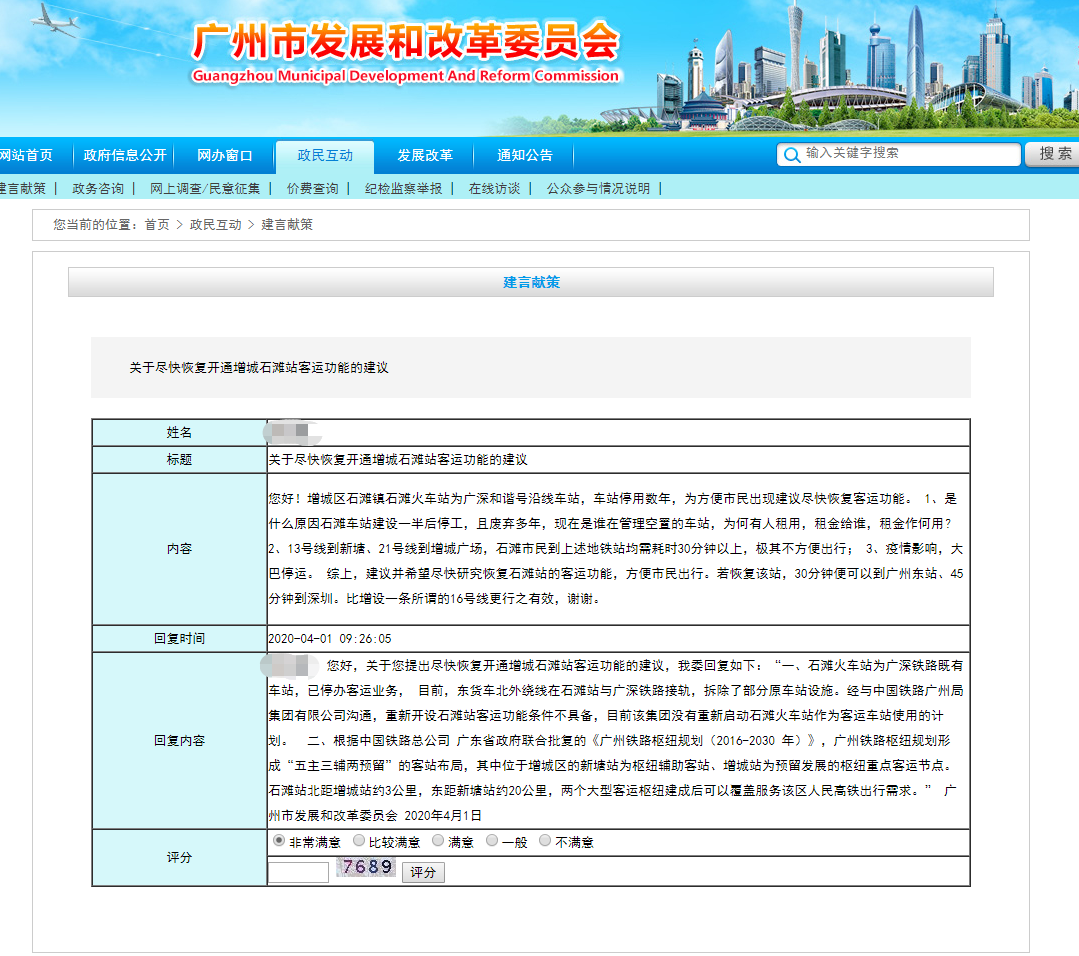Select the 一般 rating option
The width and height of the screenshot is (1079, 956).
tap(492, 841)
